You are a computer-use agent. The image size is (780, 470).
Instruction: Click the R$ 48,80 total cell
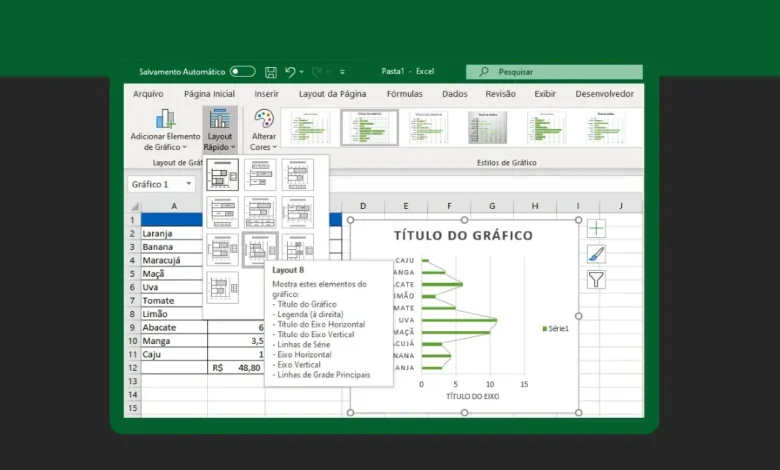coord(236,368)
